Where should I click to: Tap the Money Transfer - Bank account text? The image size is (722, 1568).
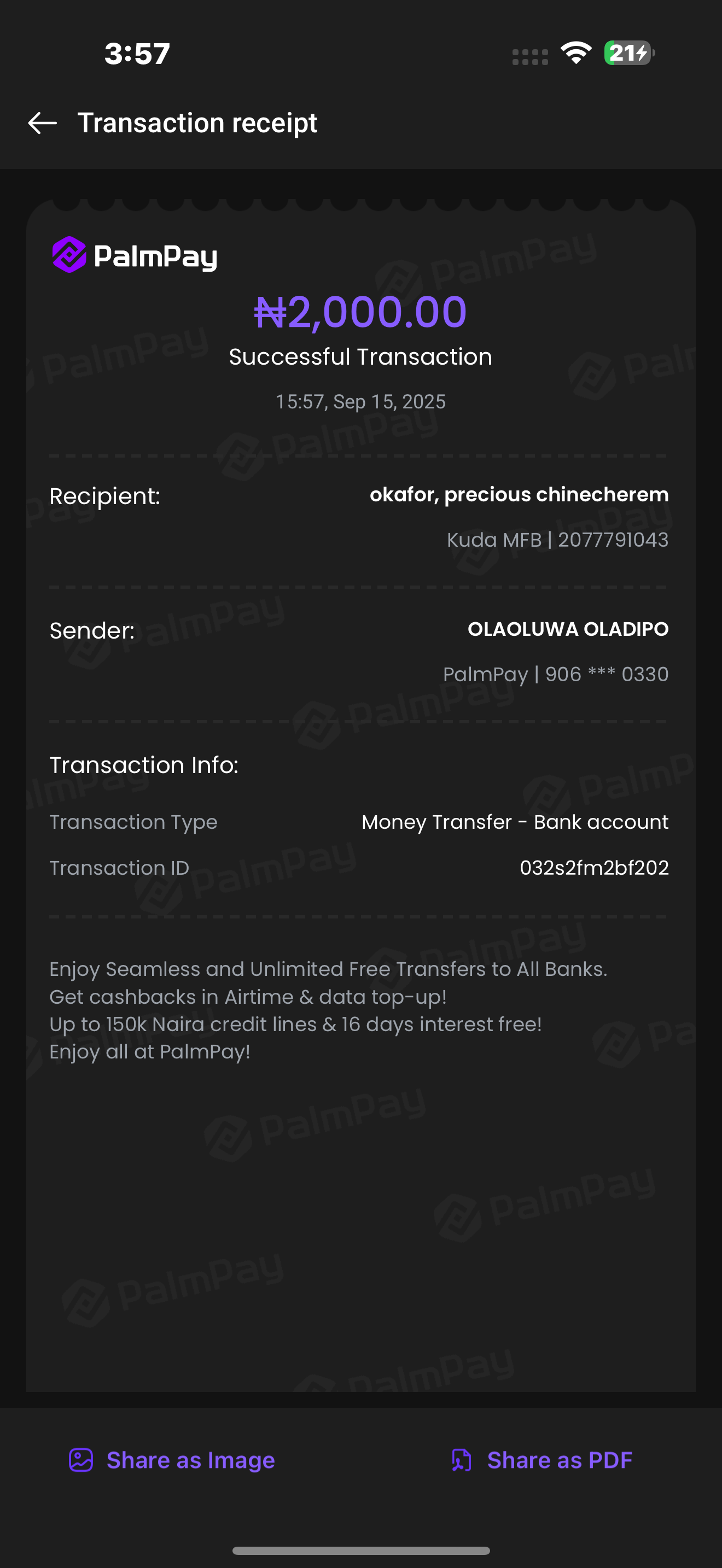click(515, 822)
